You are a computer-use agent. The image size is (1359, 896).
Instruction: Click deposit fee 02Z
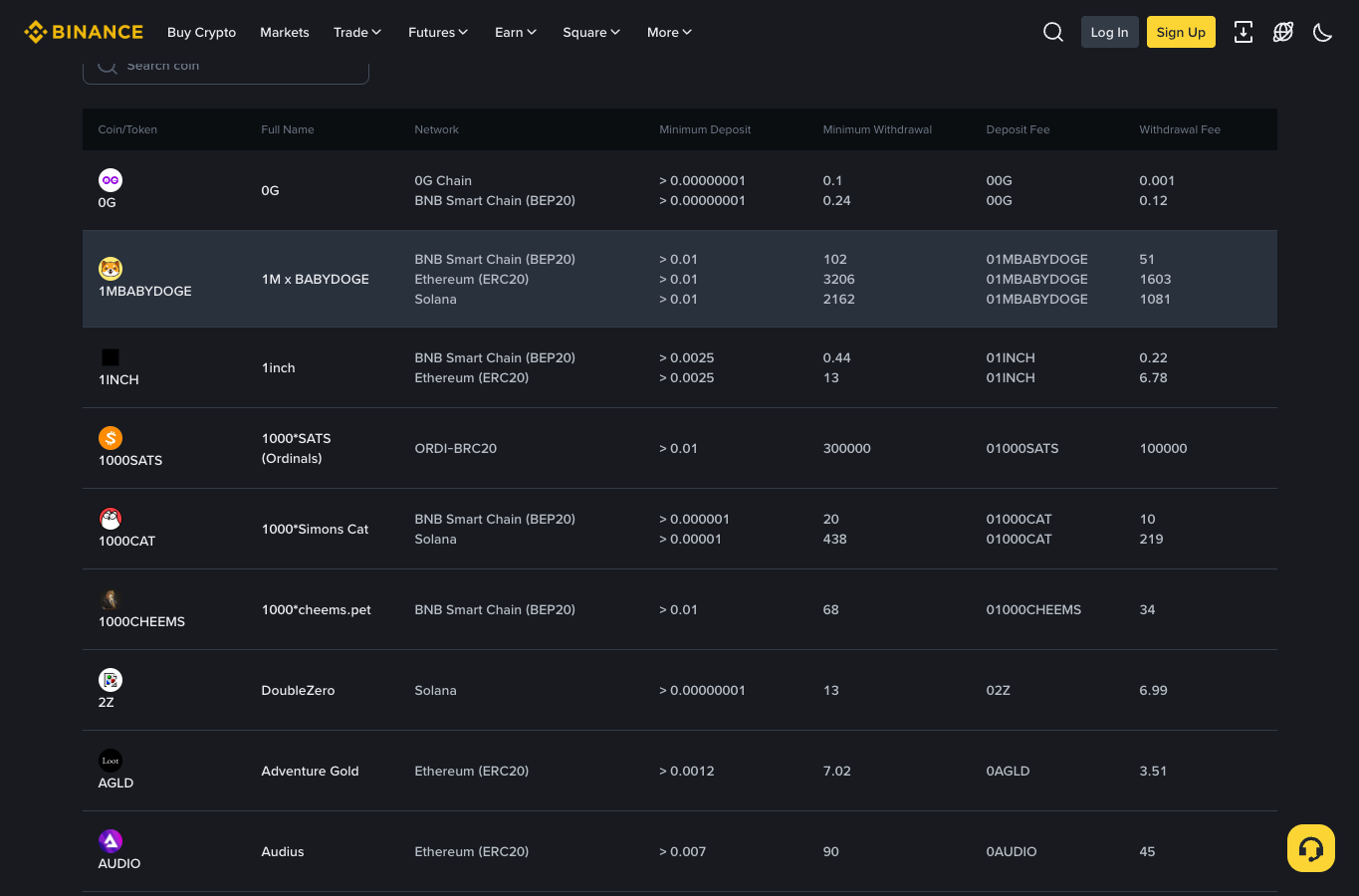pos(999,690)
